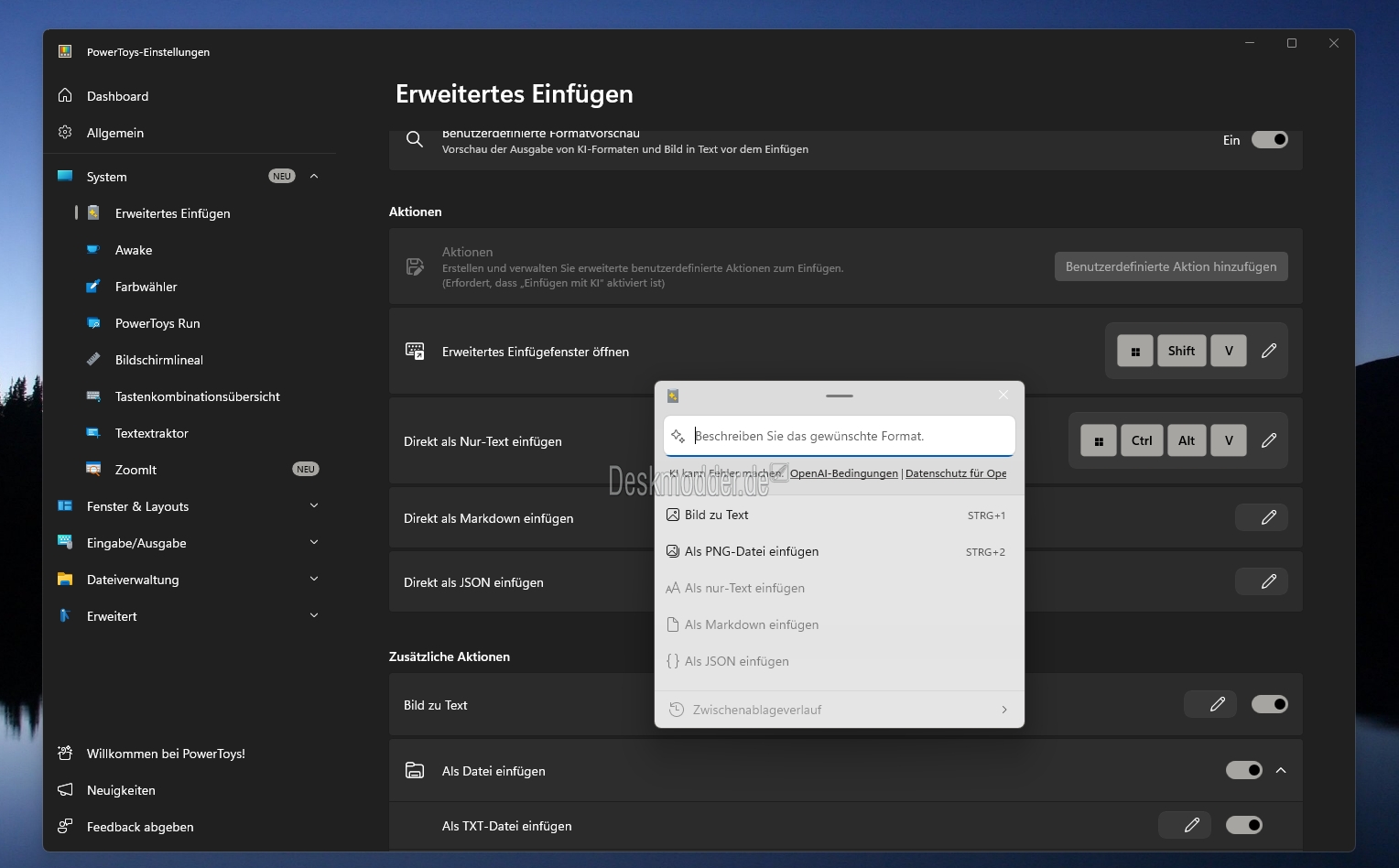Click the Shift key in open-window shortcut

1182,351
